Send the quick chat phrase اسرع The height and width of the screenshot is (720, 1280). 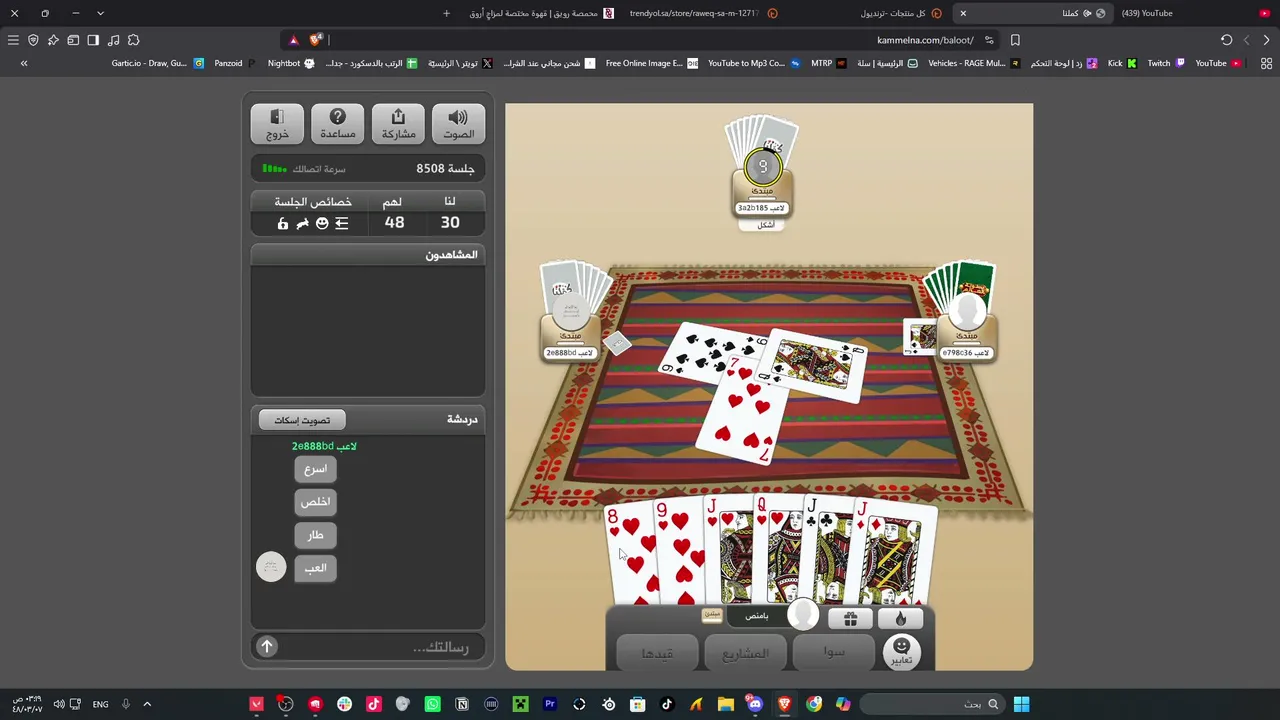315,469
